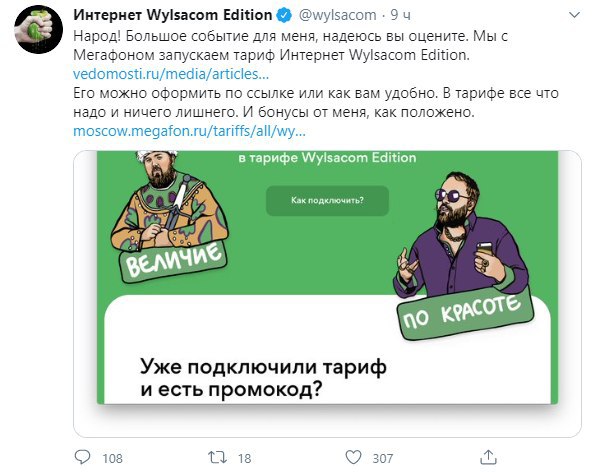Screen dimensions: 595x475
Task: Open the vedomosti.ru article link
Action: click(x=171, y=74)
